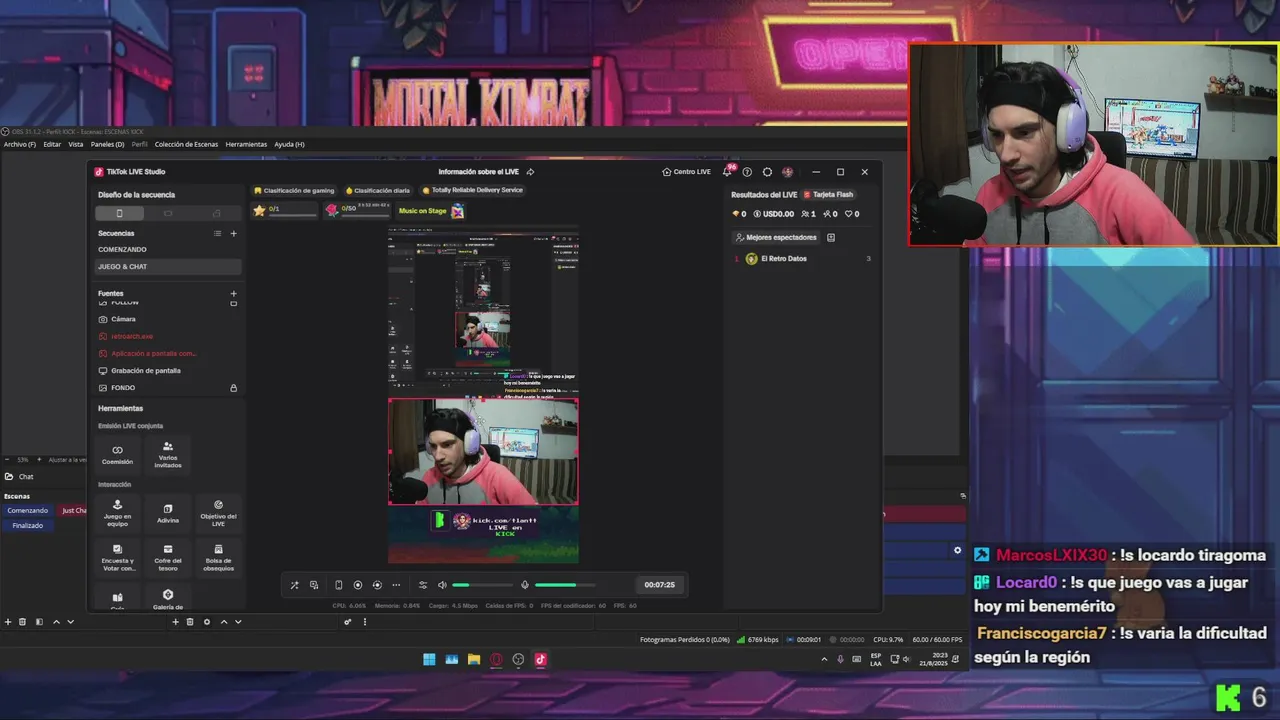Open the Cofre del tesoro tool
Viewport: 1280px width, 720px height.
tap(168, 557)
